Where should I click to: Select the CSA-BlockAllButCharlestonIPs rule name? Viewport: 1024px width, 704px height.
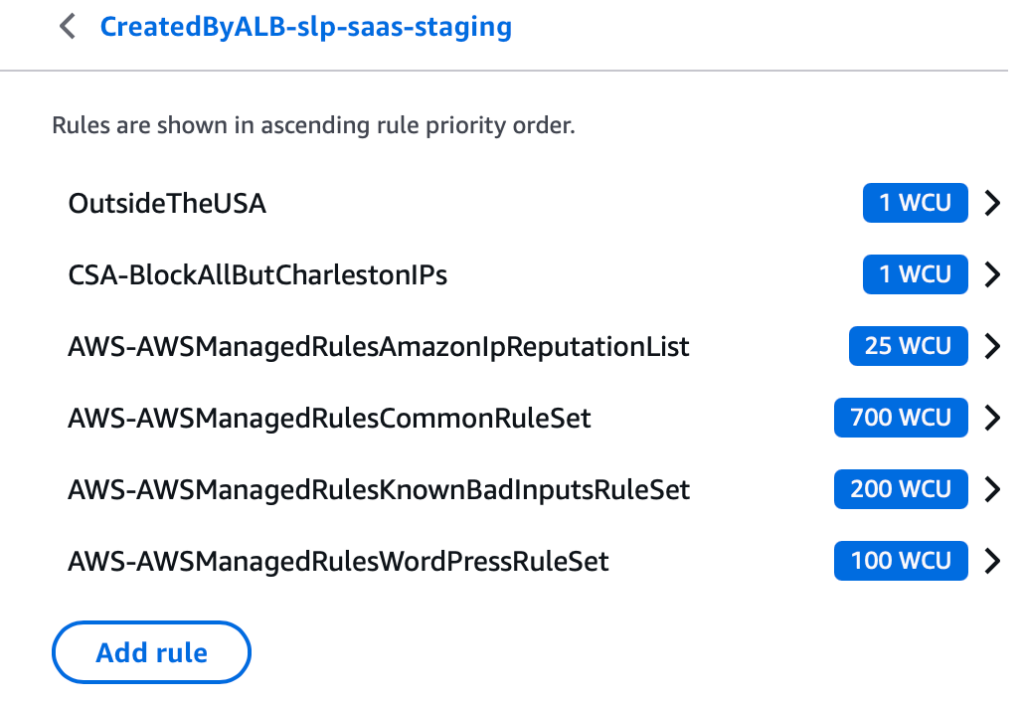(257, 275)
